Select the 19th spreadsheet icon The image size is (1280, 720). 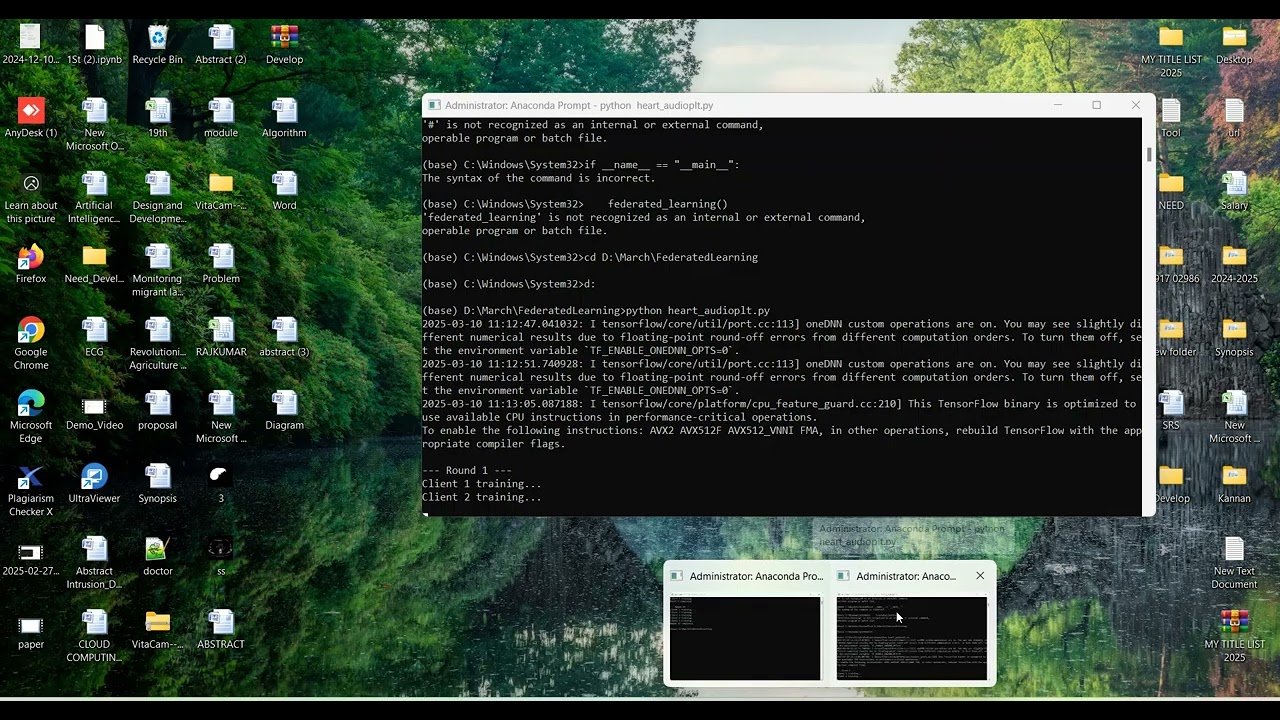click(157, 118)
